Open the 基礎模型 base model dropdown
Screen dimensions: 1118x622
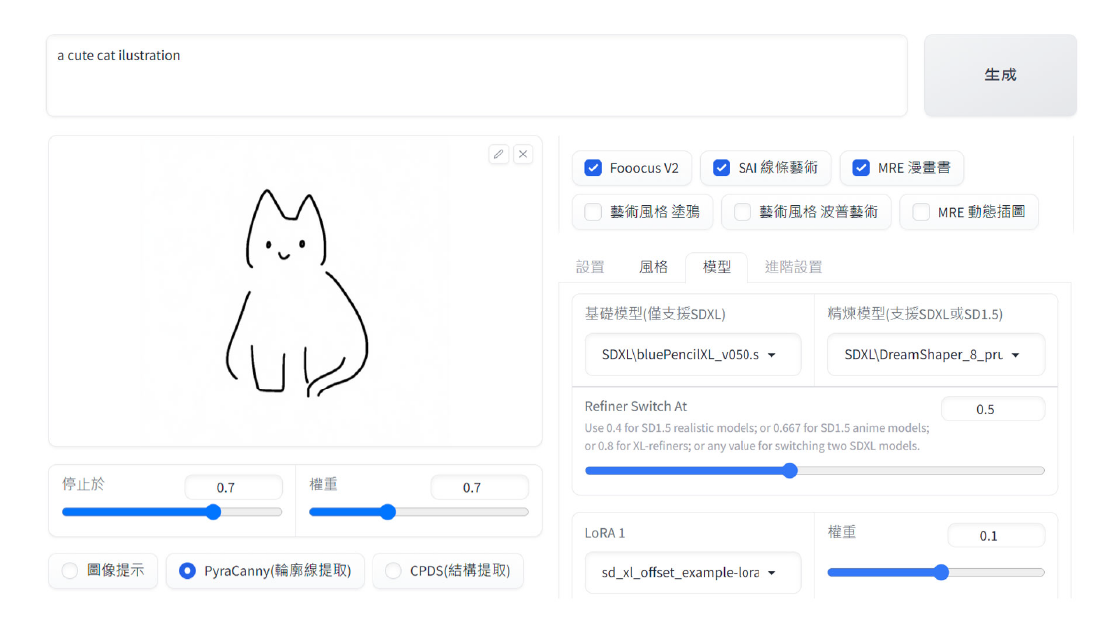click(692, 355)
